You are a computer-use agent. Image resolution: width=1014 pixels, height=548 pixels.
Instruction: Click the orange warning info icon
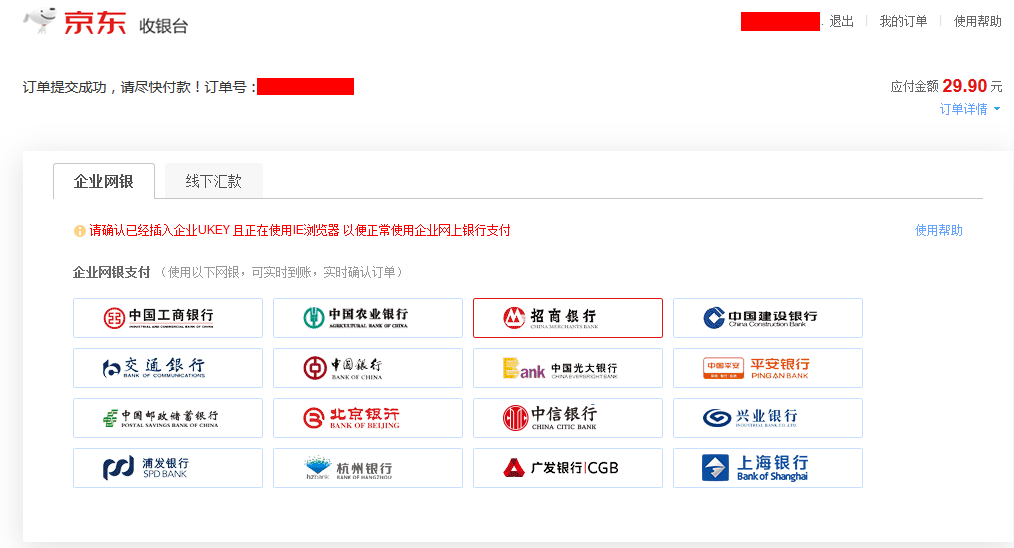tap(80, 231)
